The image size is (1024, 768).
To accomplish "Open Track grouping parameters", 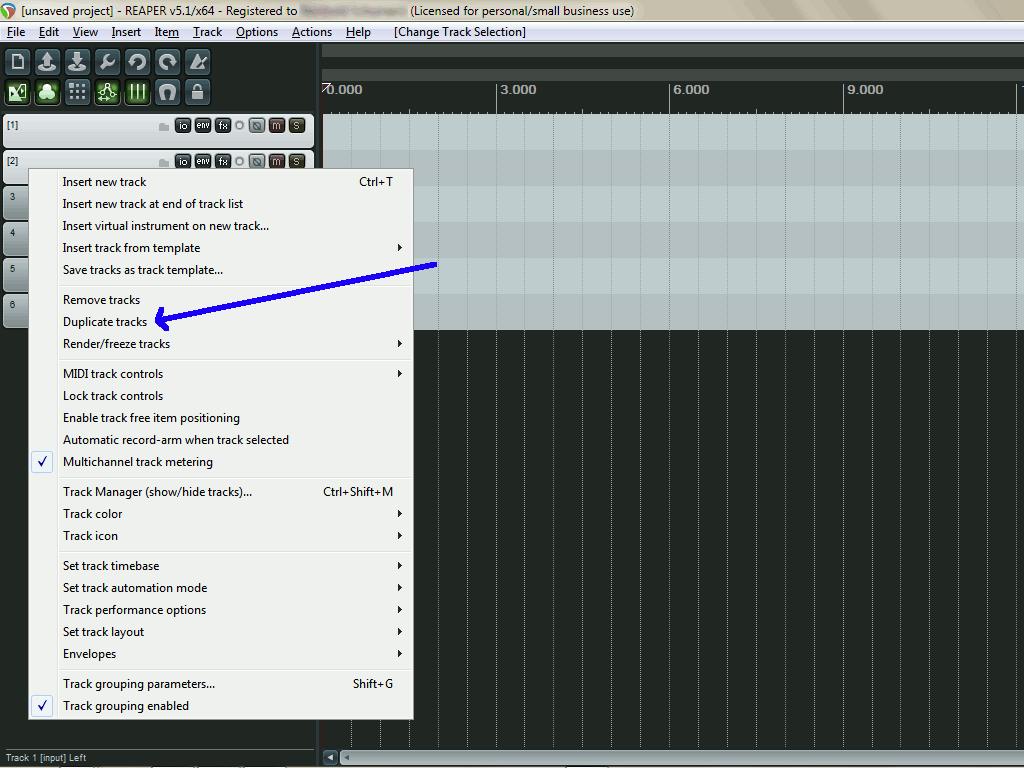I will [221, 684].
